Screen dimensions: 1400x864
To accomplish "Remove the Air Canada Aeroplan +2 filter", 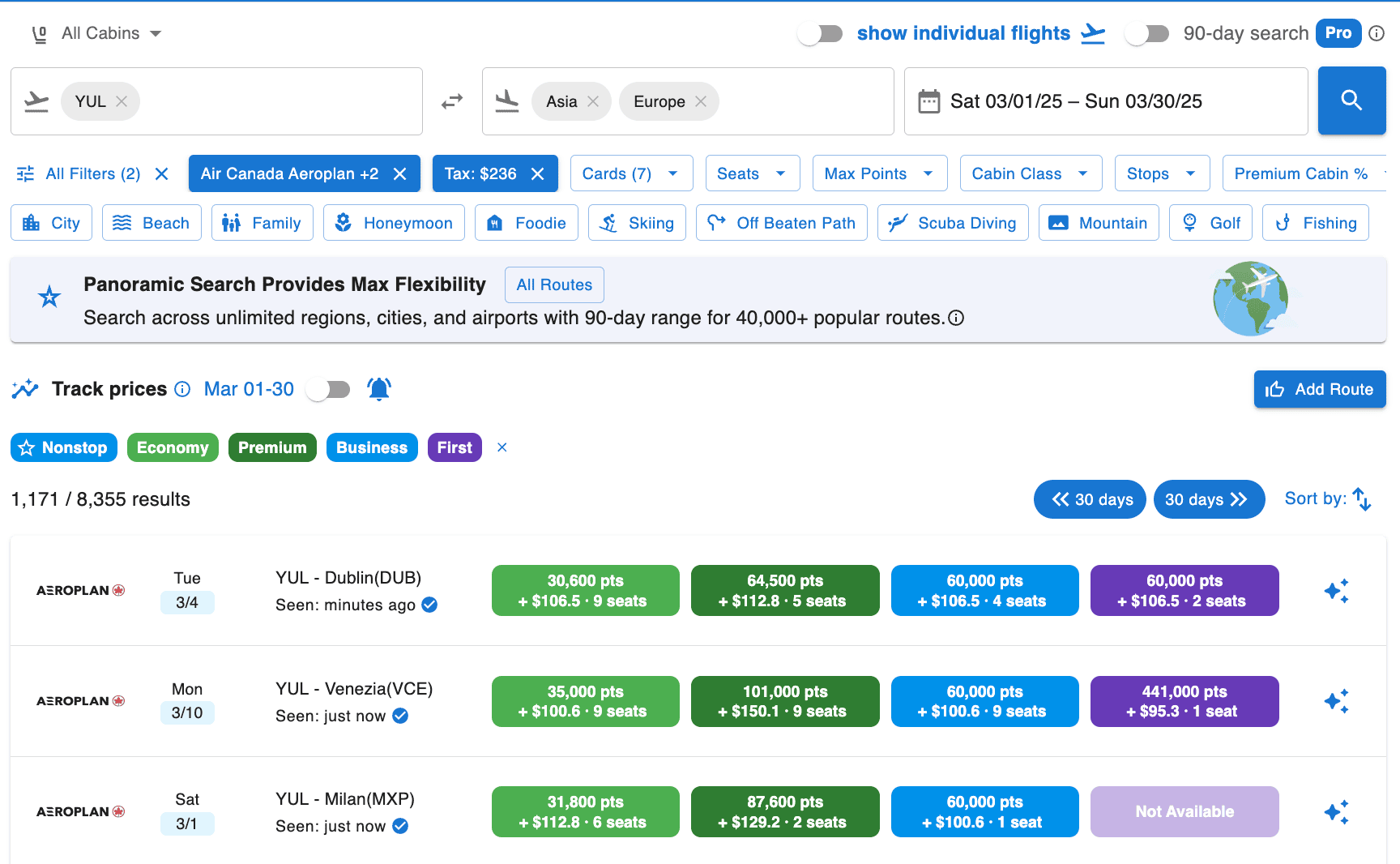I will [x=399, y=173].
